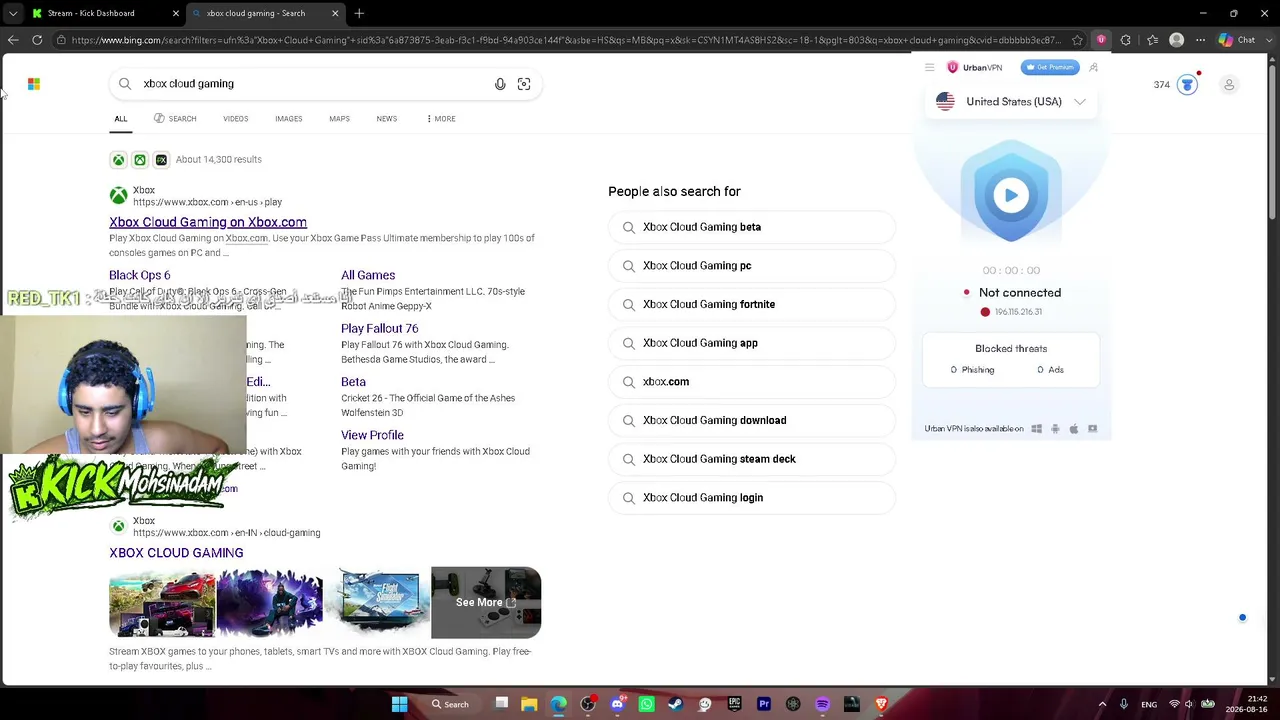This screenshot has width=1280, height=720.
Task: Select the ALL results tab
Action: click(x=121, y=119)
